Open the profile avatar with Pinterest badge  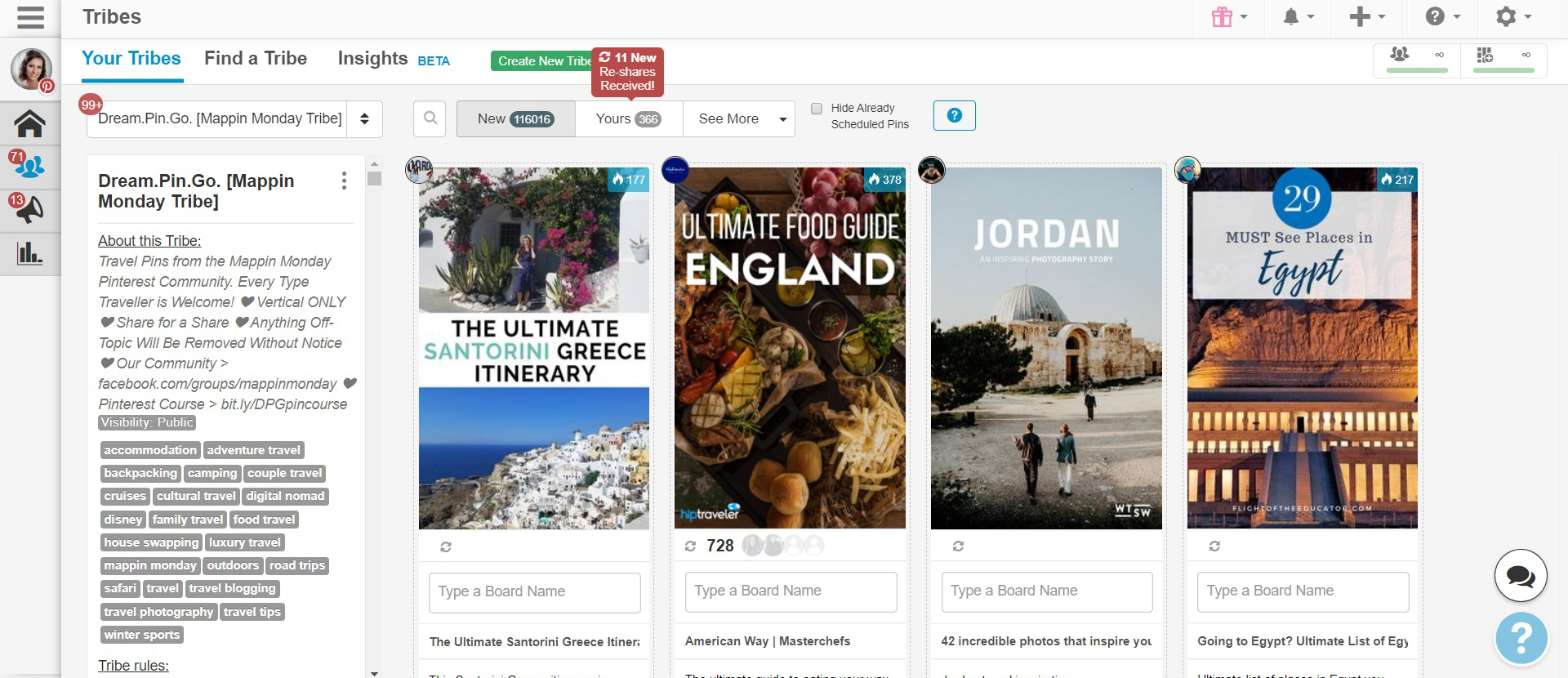pyautogui.click(x=31, y=69)
